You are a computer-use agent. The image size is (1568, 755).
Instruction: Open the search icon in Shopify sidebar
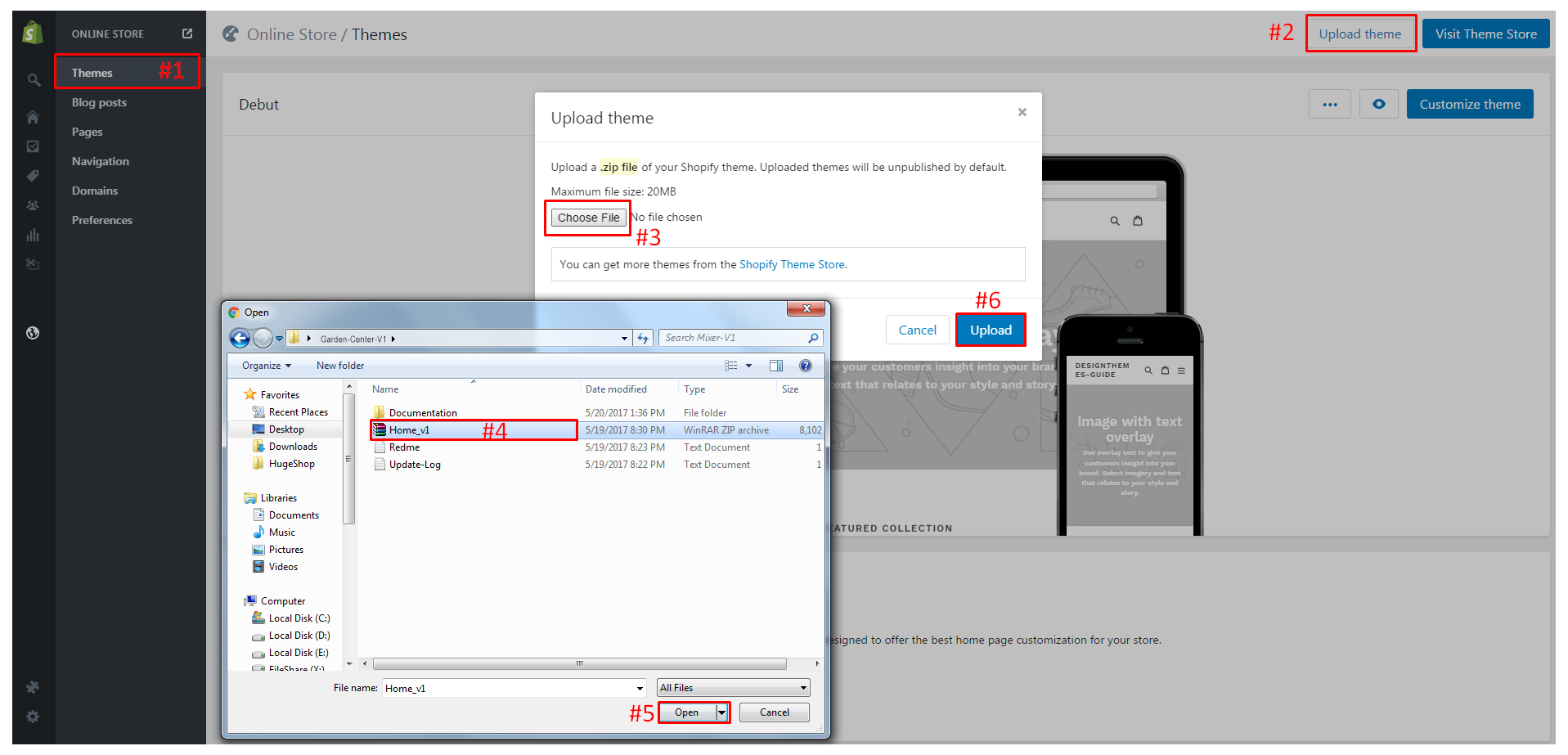coord(34,80)
